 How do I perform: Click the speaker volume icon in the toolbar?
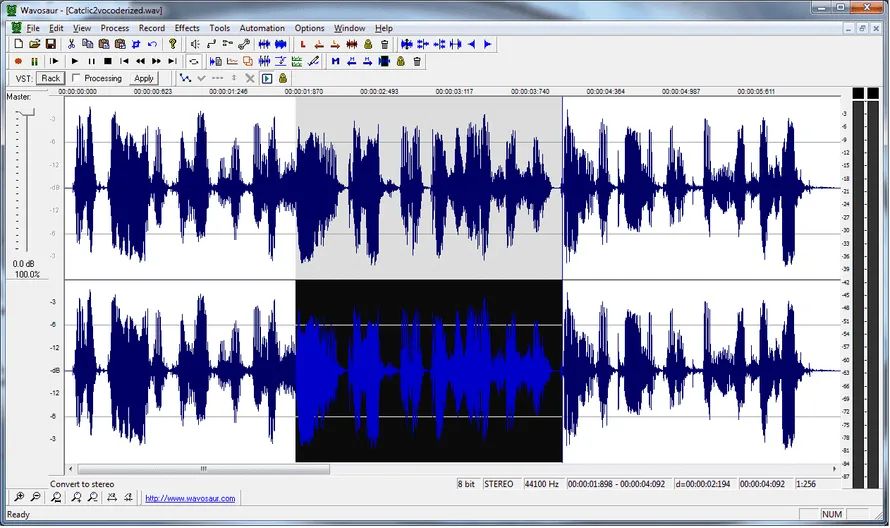[x=195, y=44]
